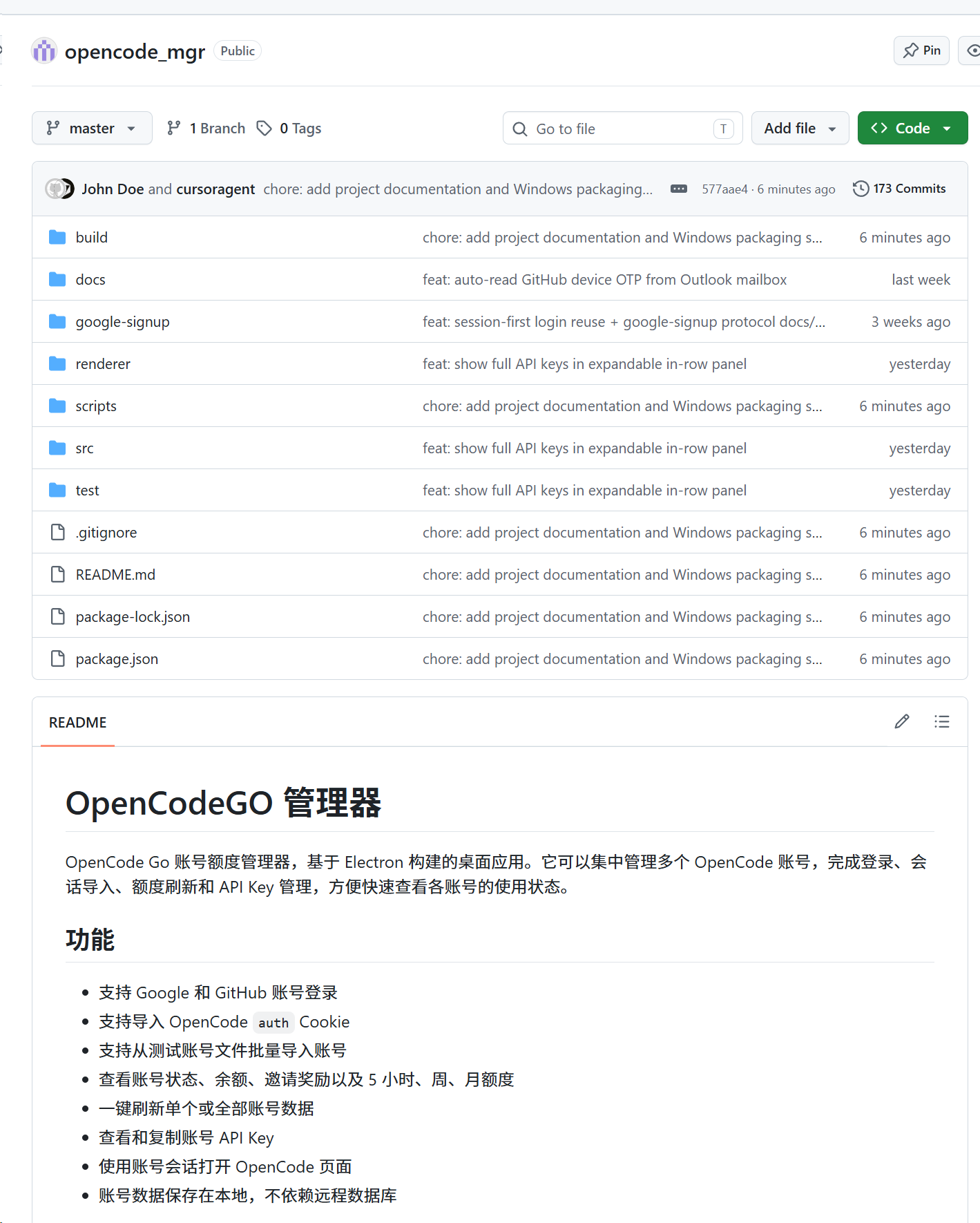Click the .gitignore file icon

[x=58, y=532]
